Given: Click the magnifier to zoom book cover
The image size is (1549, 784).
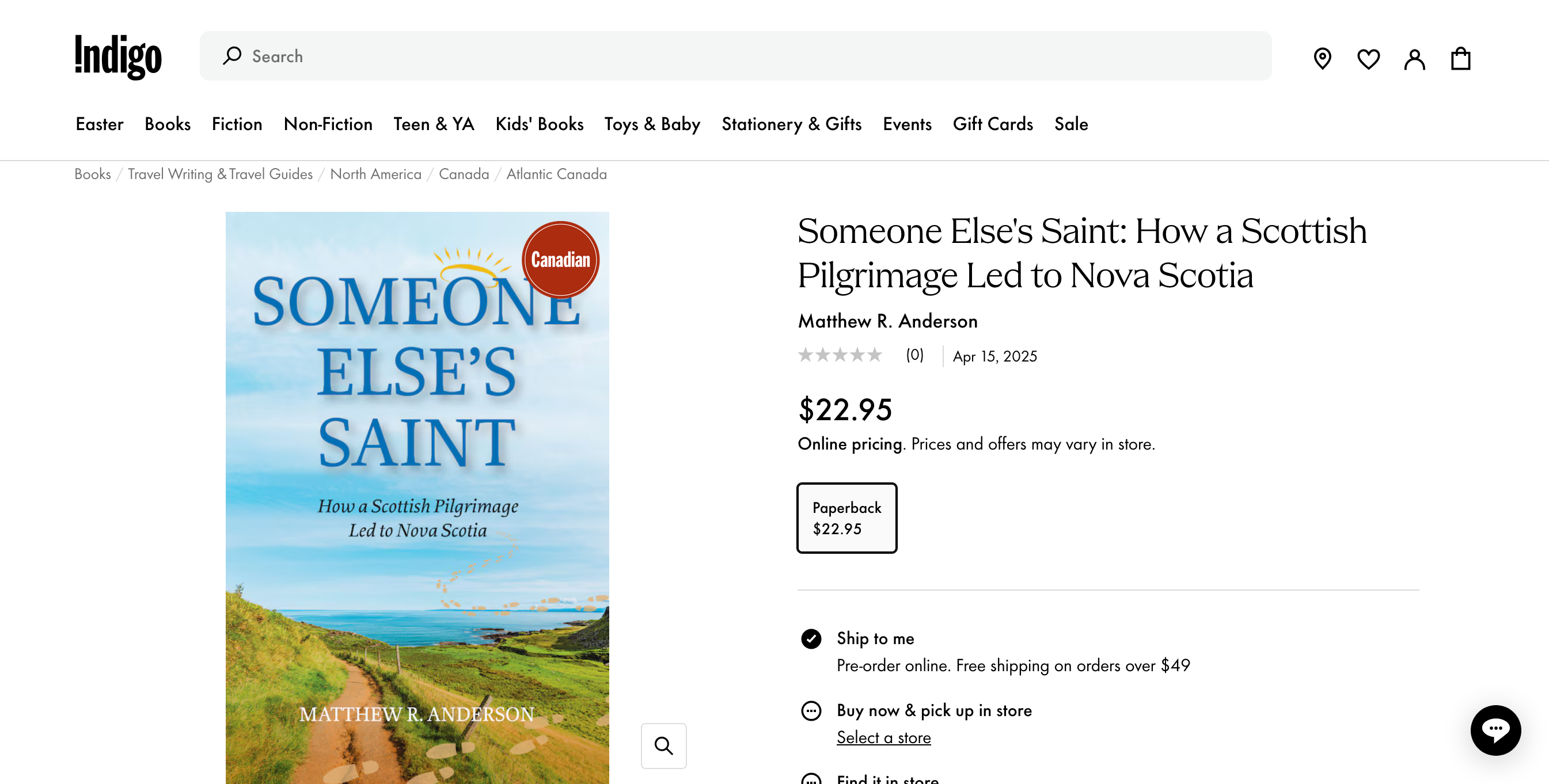Looking at the screenshot, I should (663, 745).
